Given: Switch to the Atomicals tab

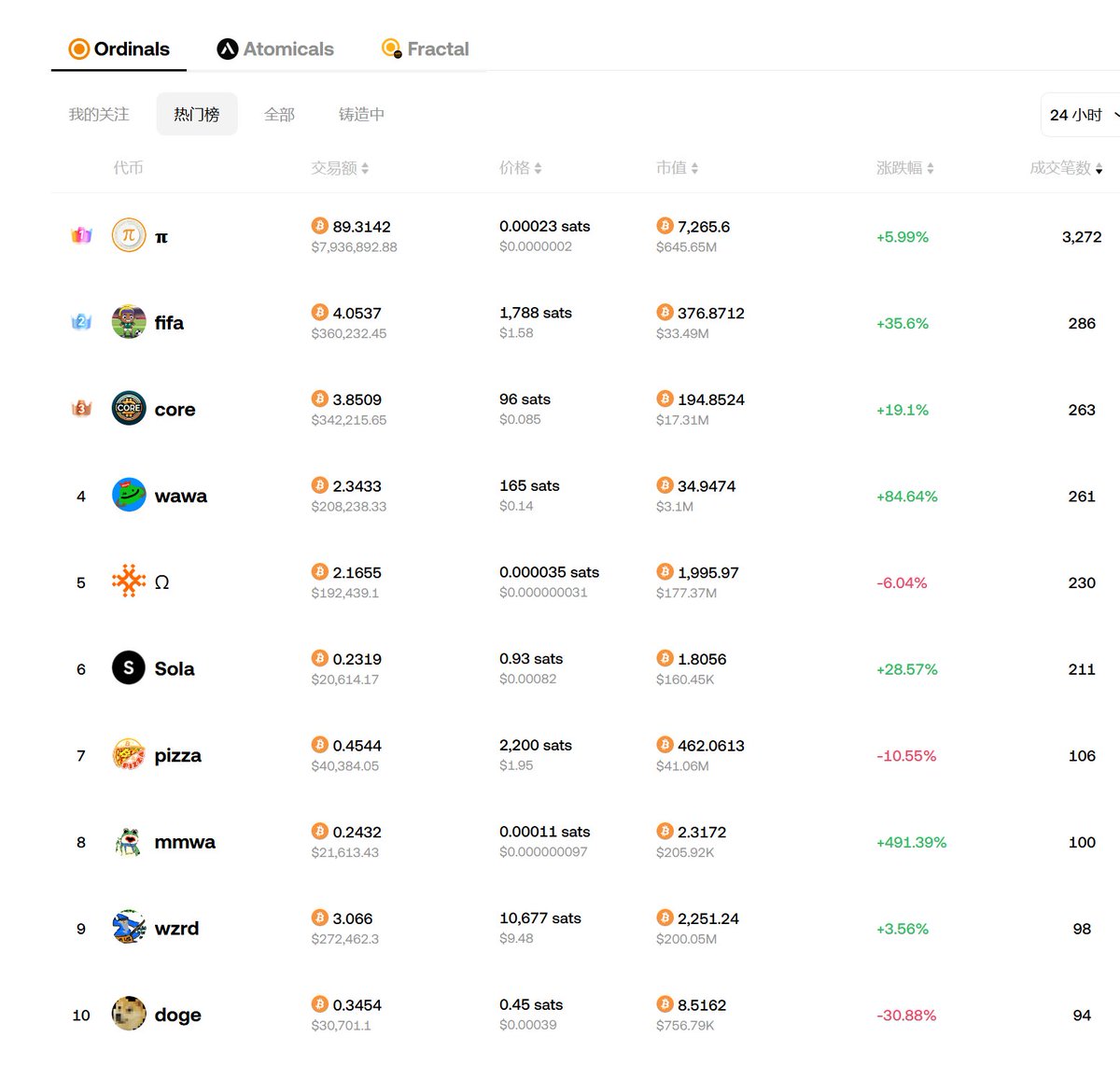Looking at the screenshot, I should click(x=275, y=49).
